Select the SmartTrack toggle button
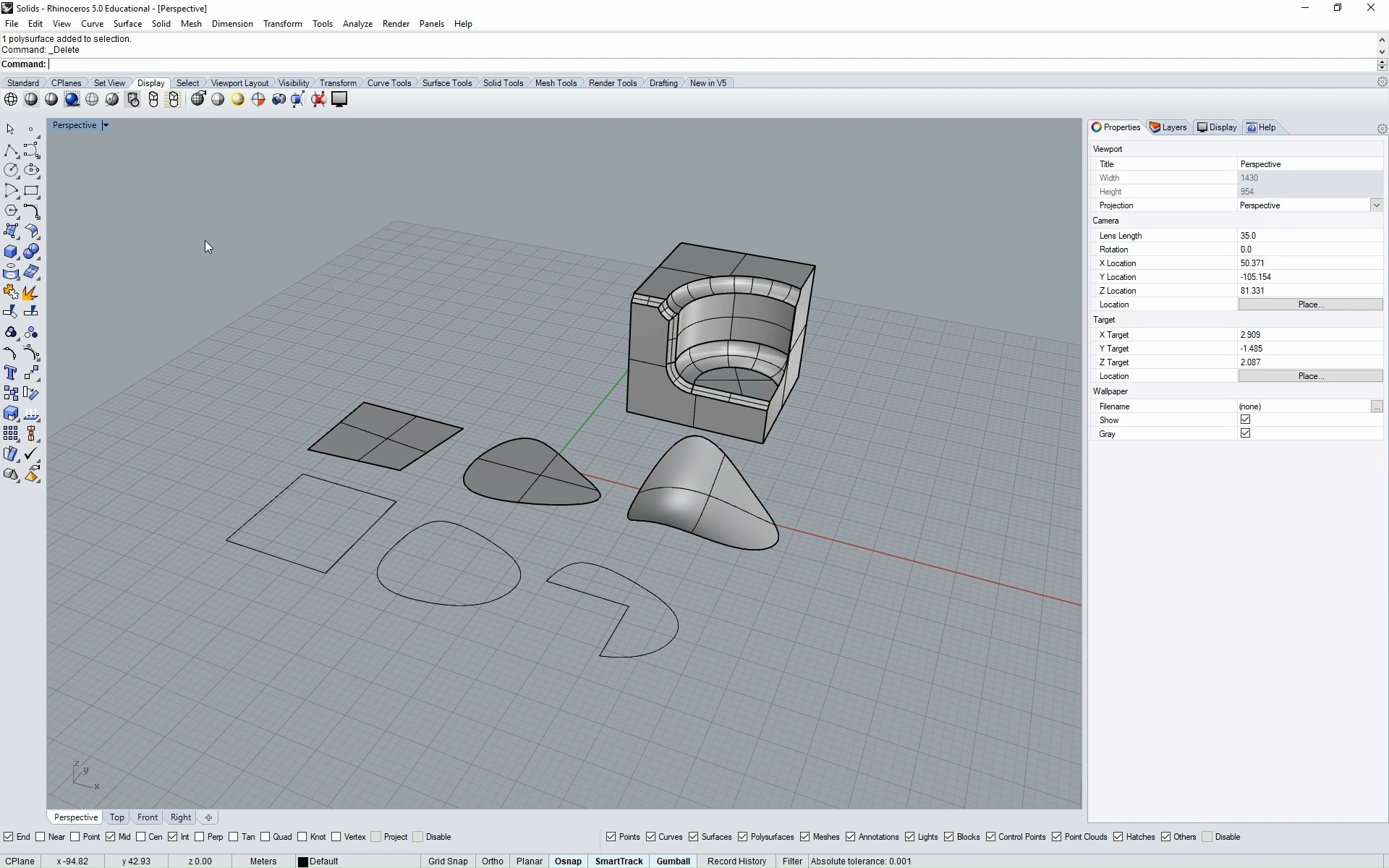This screenshot has width=1389, height=868. 619,861
